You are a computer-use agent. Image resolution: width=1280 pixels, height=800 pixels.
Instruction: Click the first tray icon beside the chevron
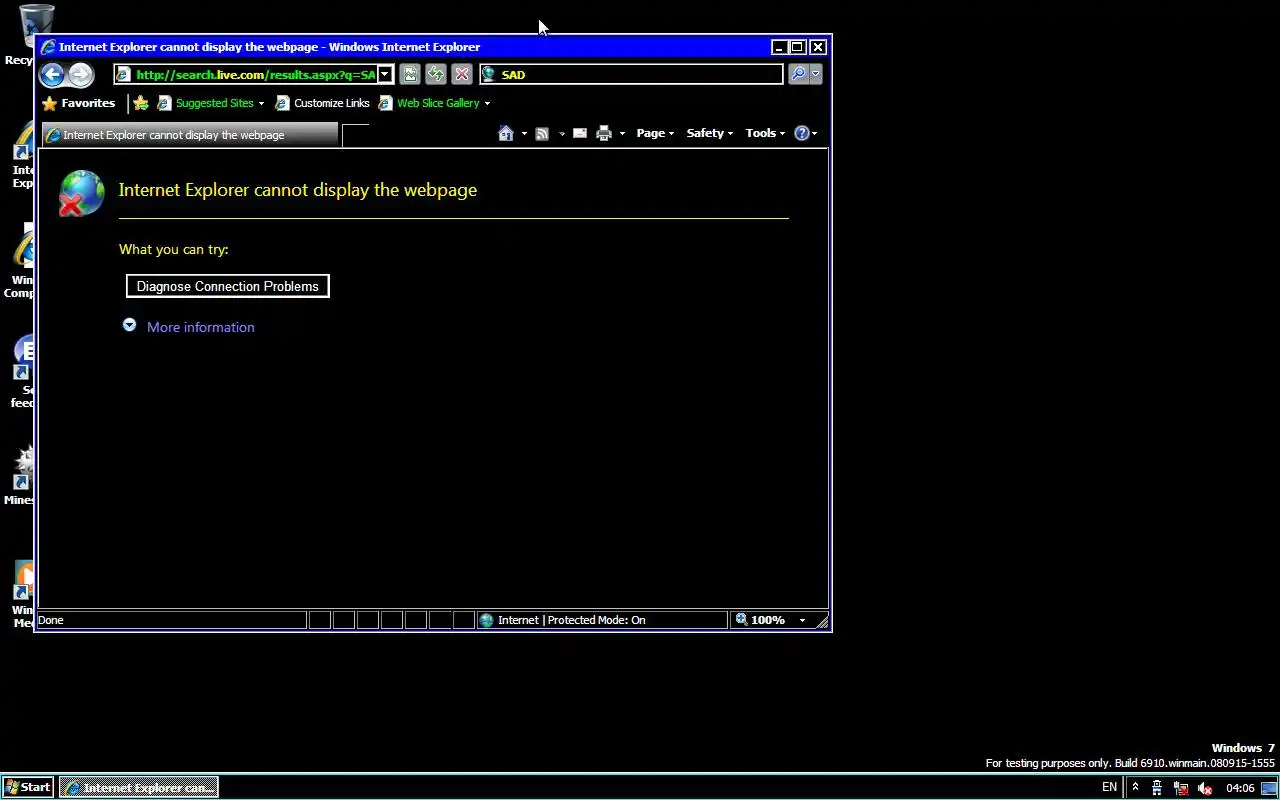1157,788
